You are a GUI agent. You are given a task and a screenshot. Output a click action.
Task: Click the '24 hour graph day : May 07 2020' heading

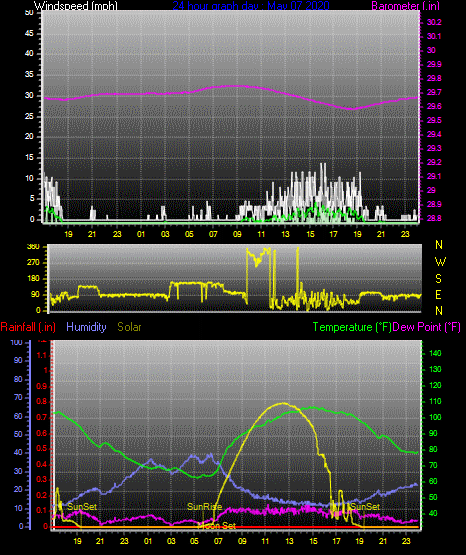(x=251, y=6)
